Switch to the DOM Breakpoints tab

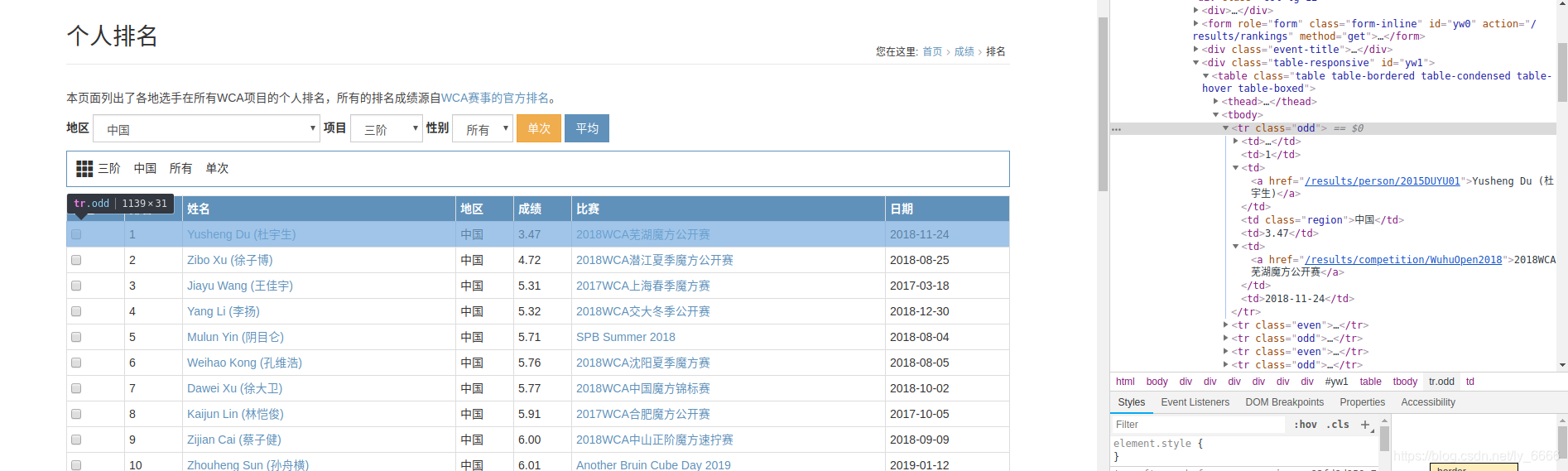(1284, 402)
